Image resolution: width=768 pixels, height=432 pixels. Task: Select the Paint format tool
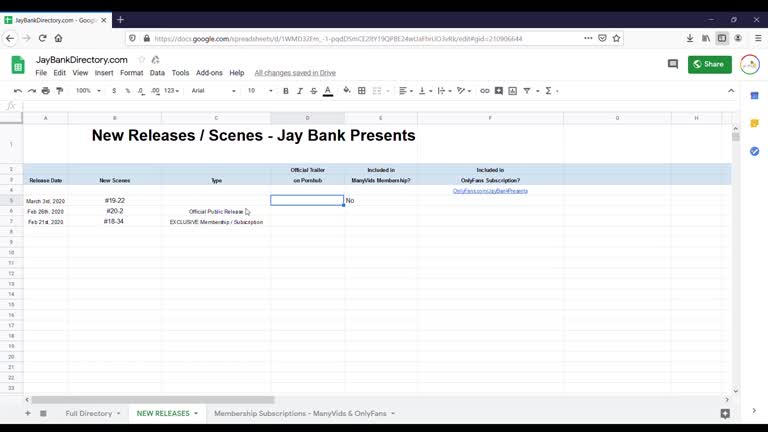point(60,91)
